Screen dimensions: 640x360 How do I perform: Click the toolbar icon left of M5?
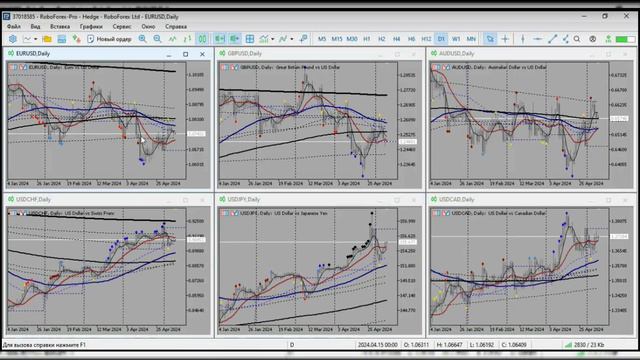(x=303, y=39)
